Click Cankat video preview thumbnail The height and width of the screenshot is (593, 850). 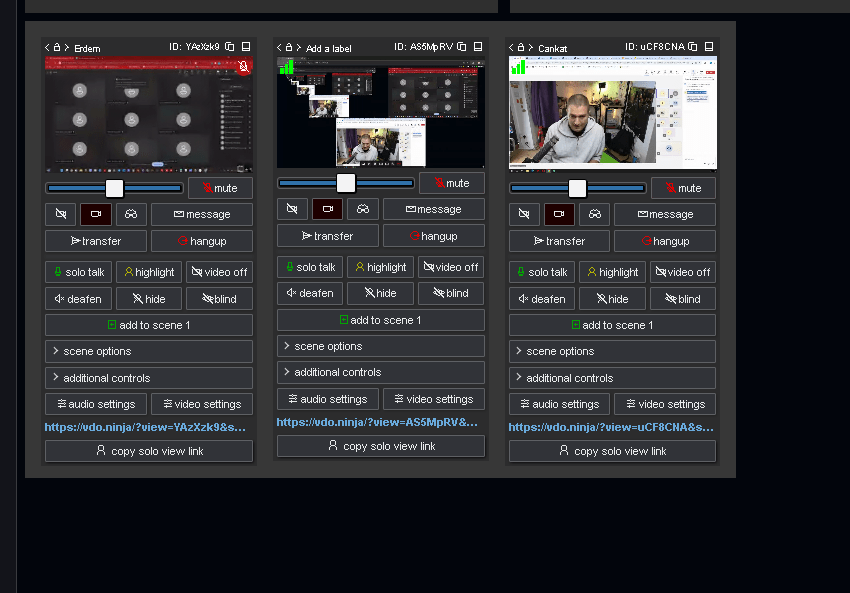[613, 113]
